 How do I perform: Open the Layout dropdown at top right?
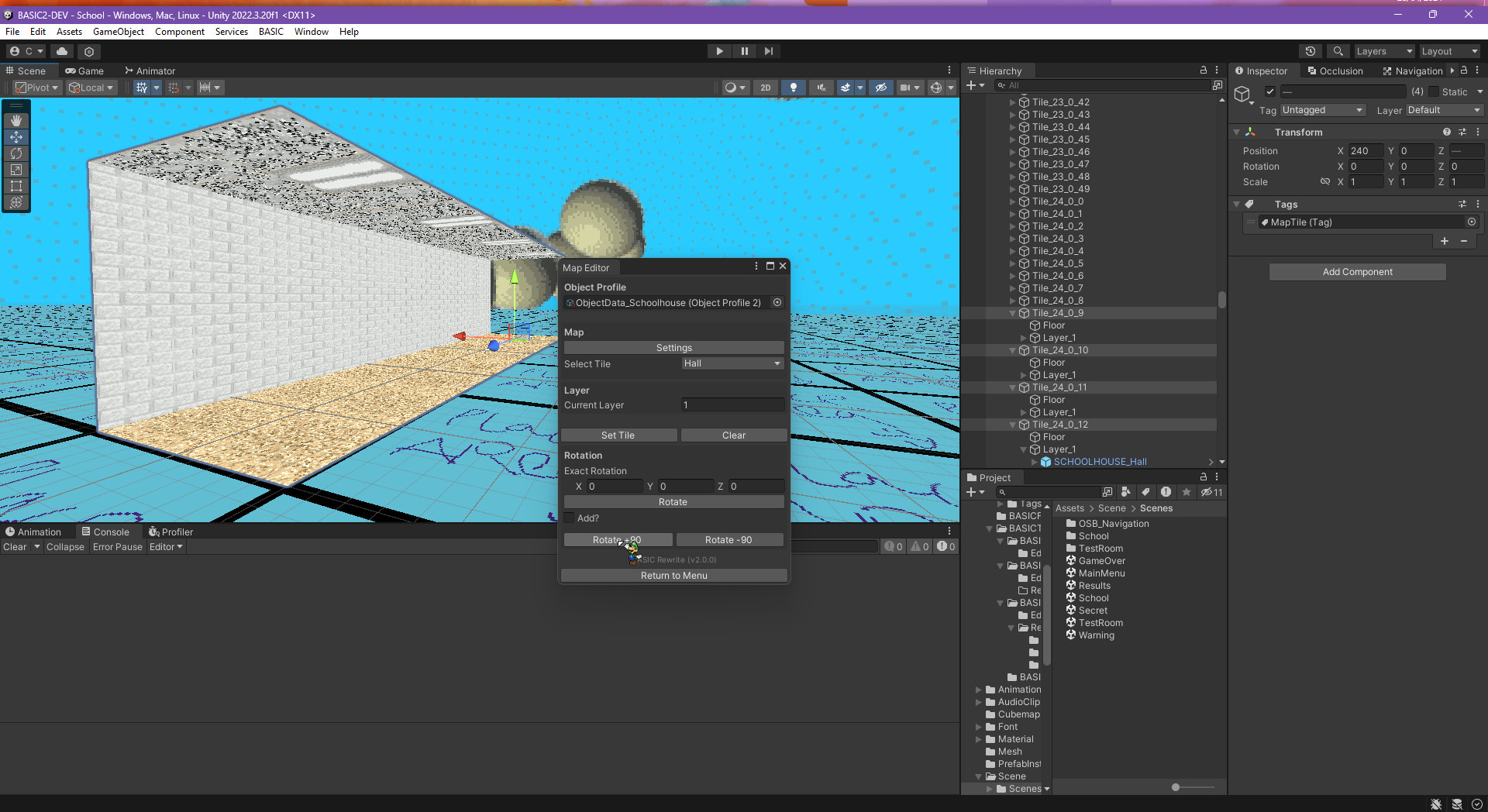1448,51
